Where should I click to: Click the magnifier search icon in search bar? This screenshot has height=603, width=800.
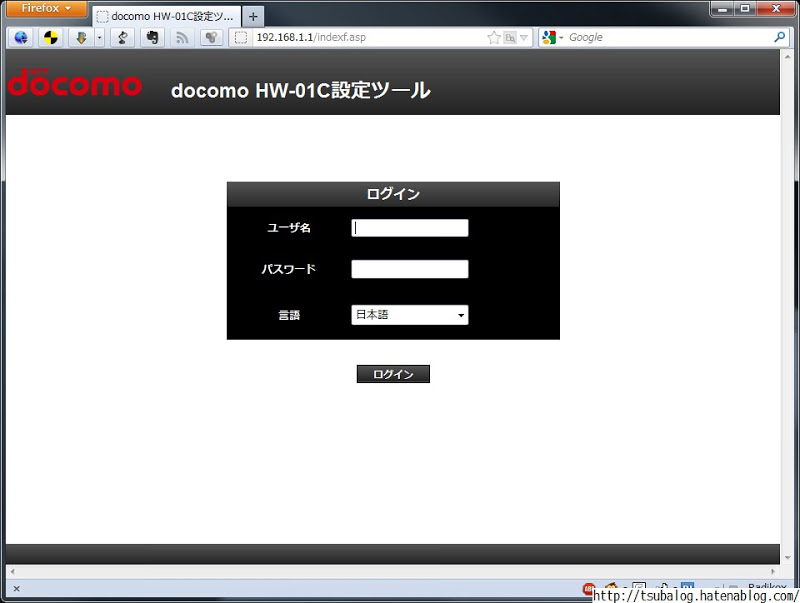[x=779, y=38]
